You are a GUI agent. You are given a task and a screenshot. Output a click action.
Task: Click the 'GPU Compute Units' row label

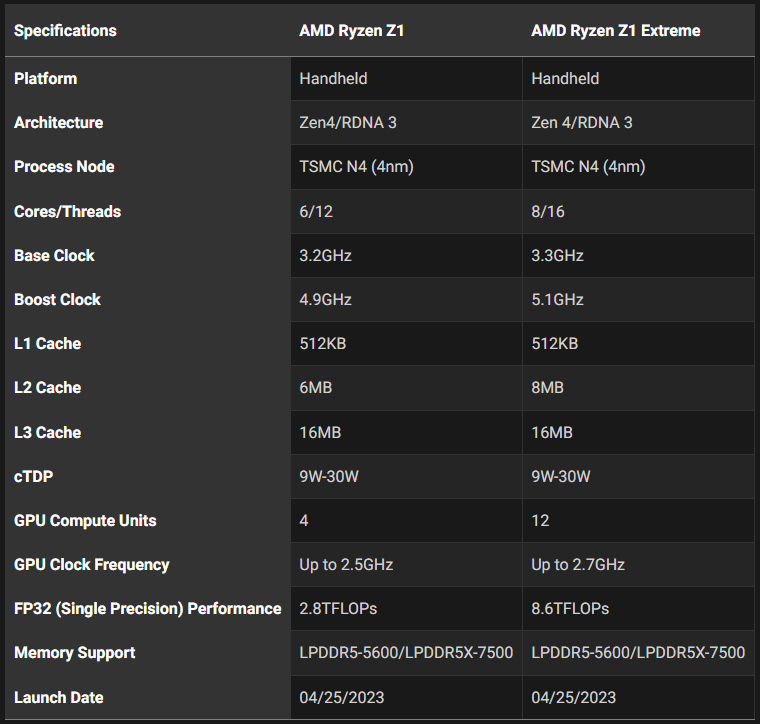coord(85,520)
